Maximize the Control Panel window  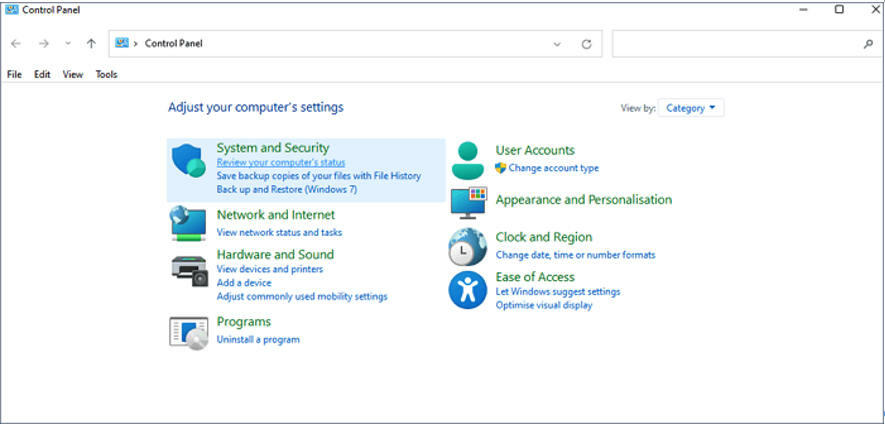pos(839,10)
